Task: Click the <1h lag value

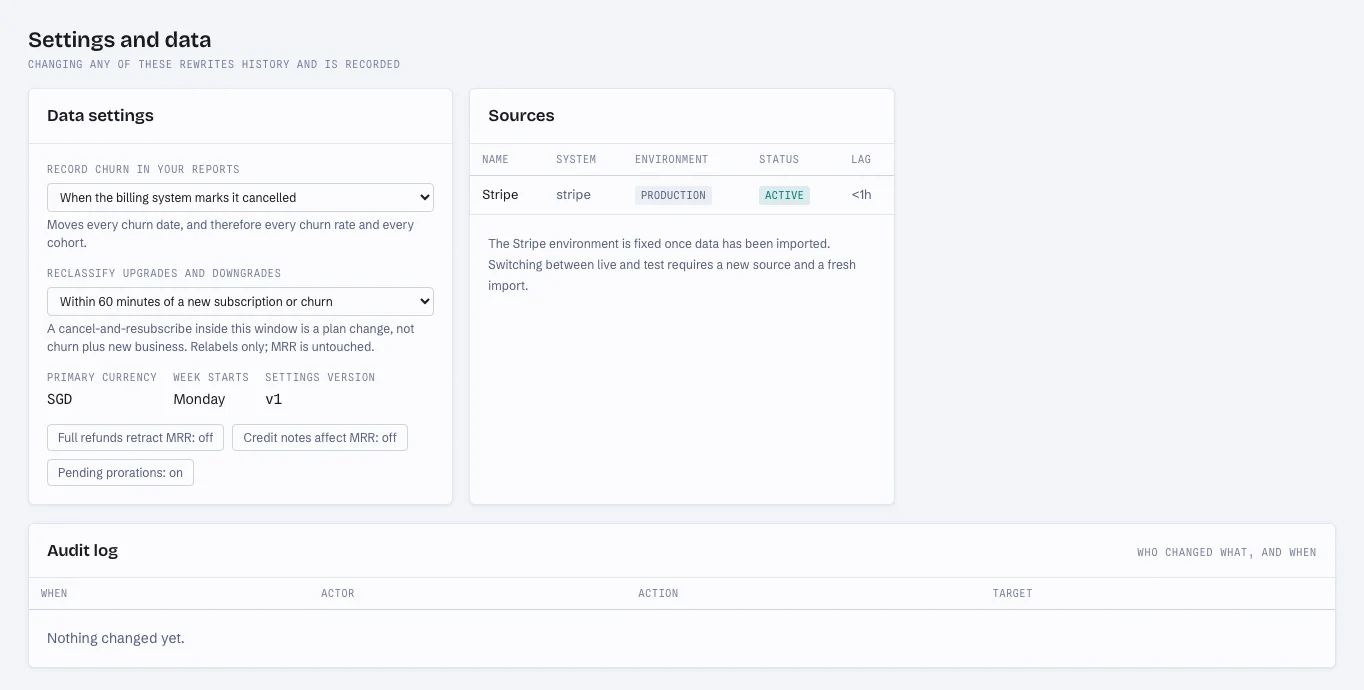Action: tap(861, 195)
